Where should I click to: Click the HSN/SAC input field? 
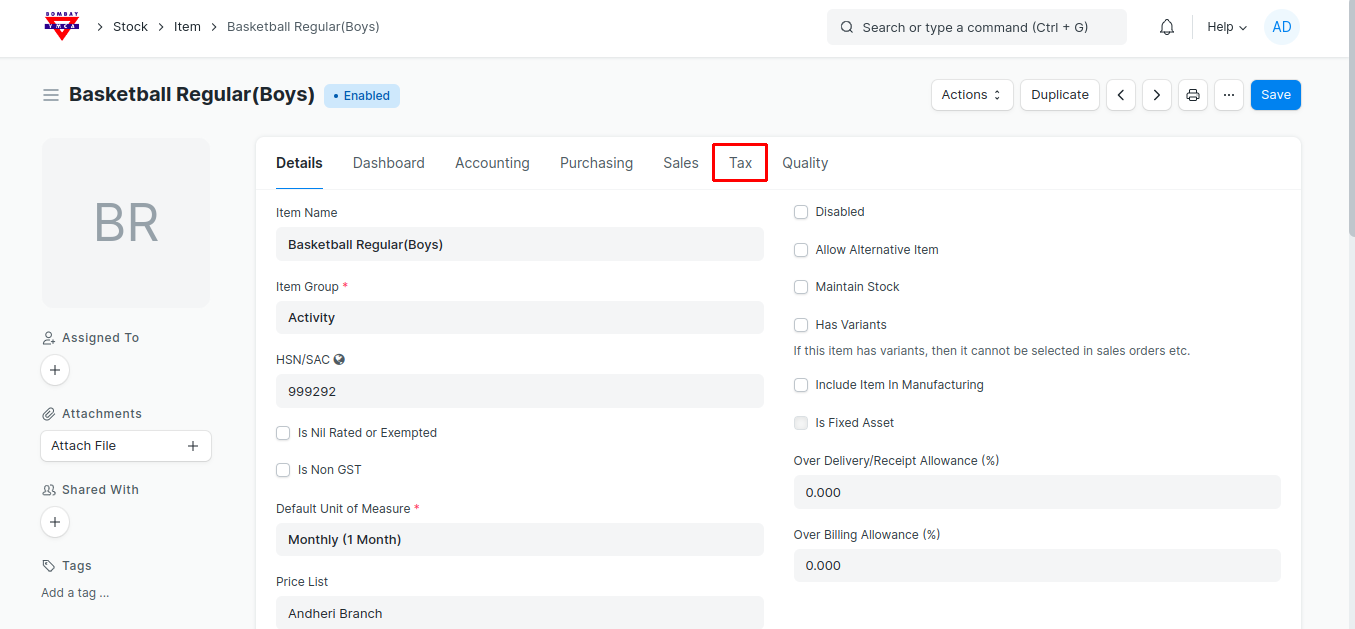519,391
